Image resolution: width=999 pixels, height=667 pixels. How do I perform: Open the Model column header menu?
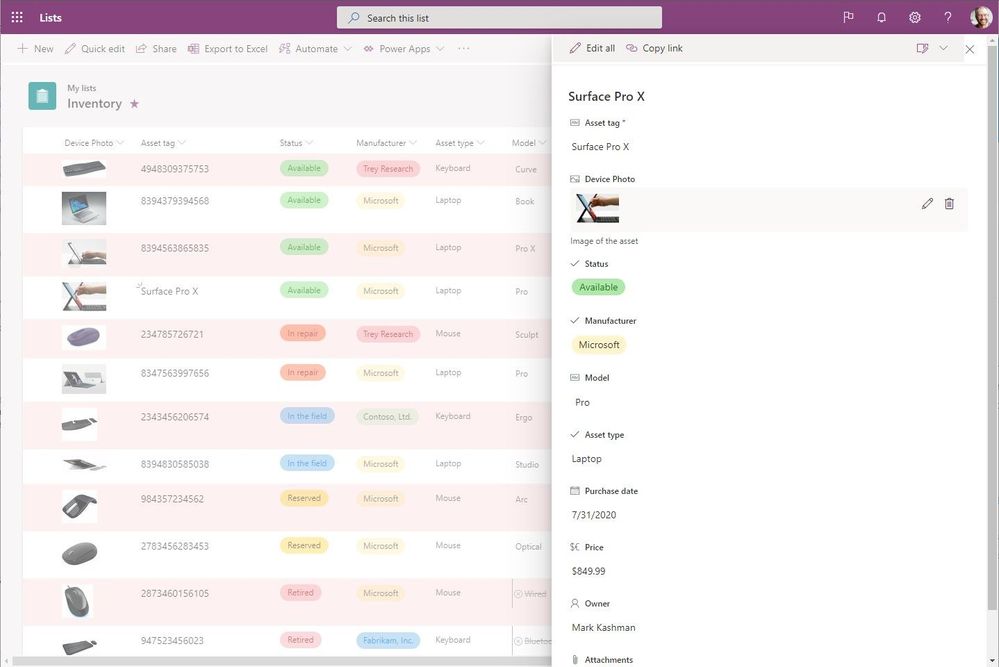529,143
